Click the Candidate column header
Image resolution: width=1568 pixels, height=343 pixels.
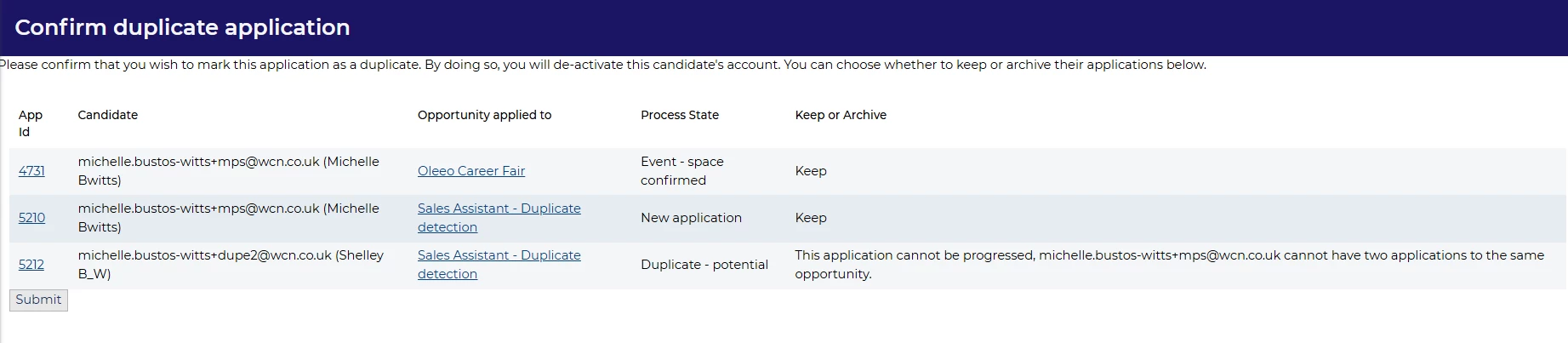pyautogui.click(x=107, y=115)
